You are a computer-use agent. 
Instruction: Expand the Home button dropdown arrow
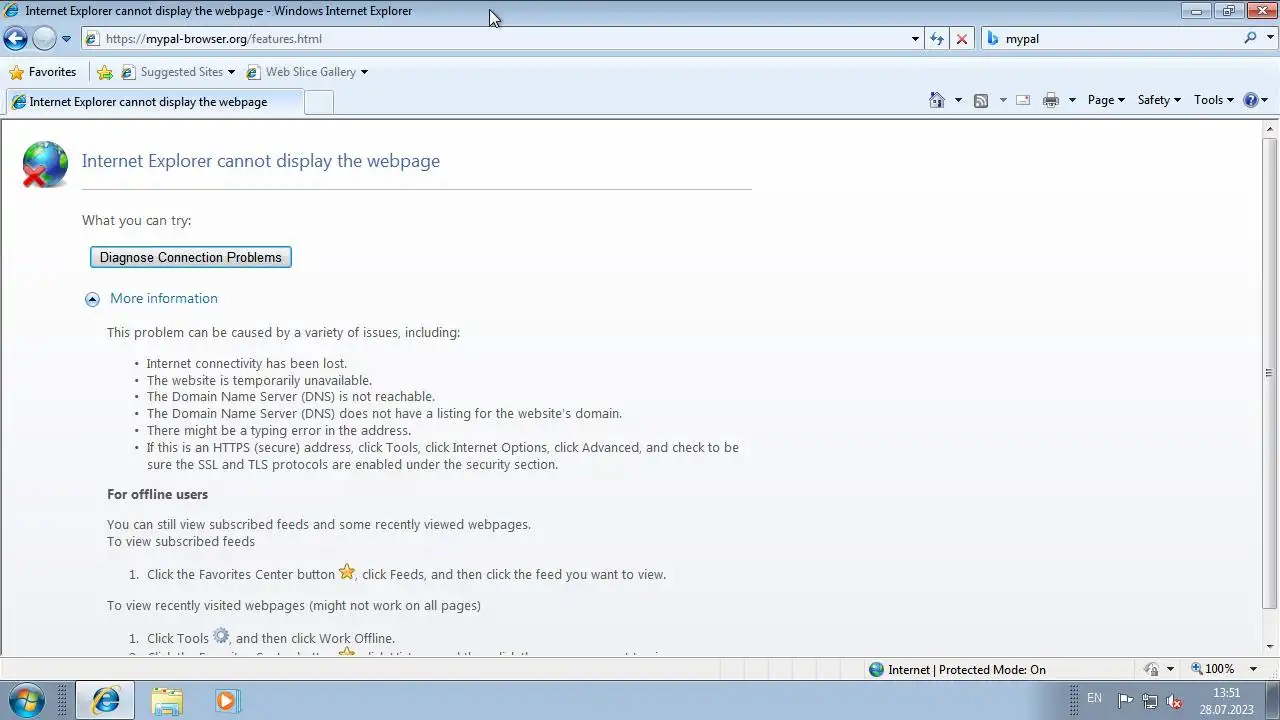click(958, 100)
